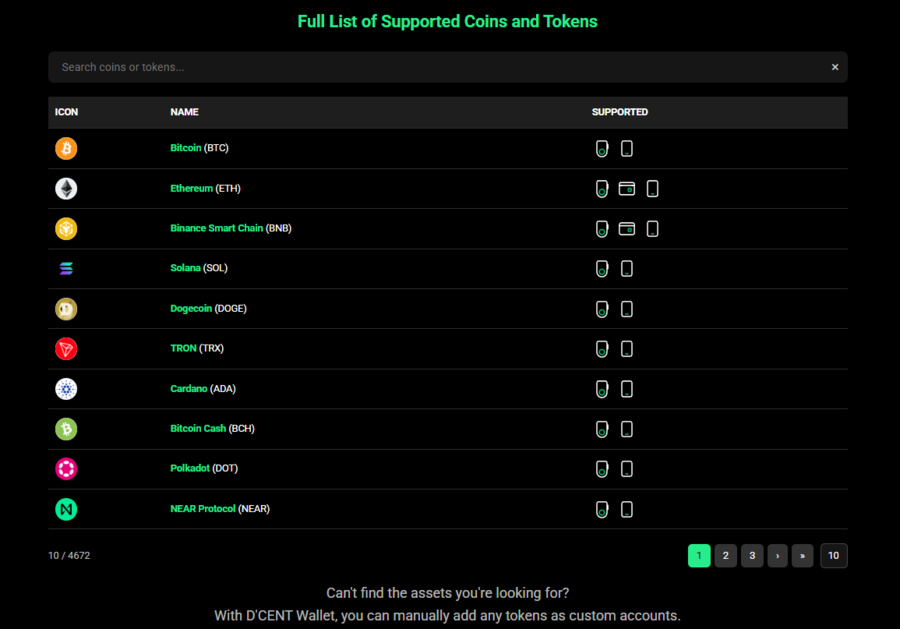Click the Ethereum logo icon
Image resolution: width=900 pixels, height=629 pixels.
click(66, 188)
